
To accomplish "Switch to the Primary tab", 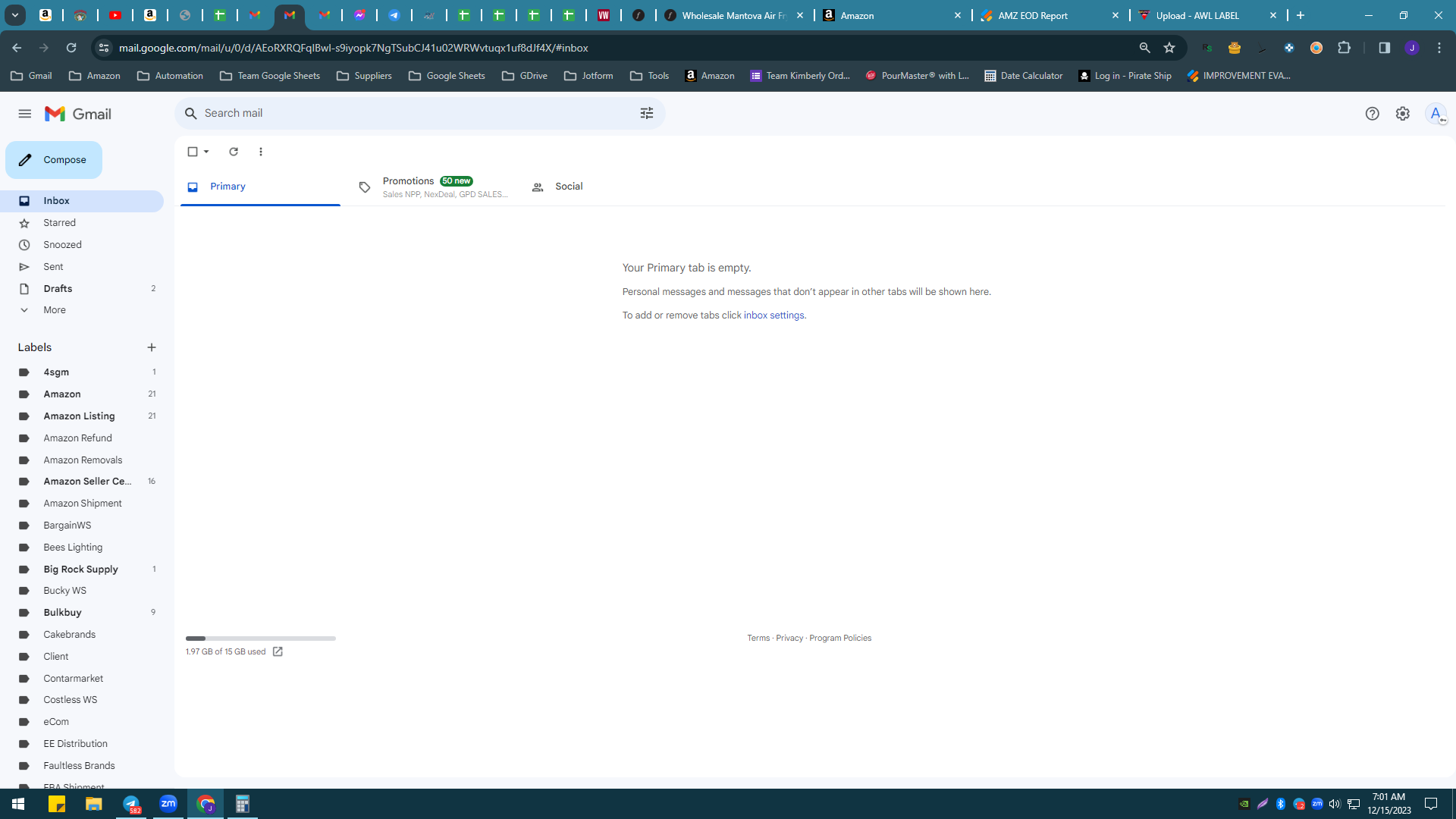I will 260,187.
